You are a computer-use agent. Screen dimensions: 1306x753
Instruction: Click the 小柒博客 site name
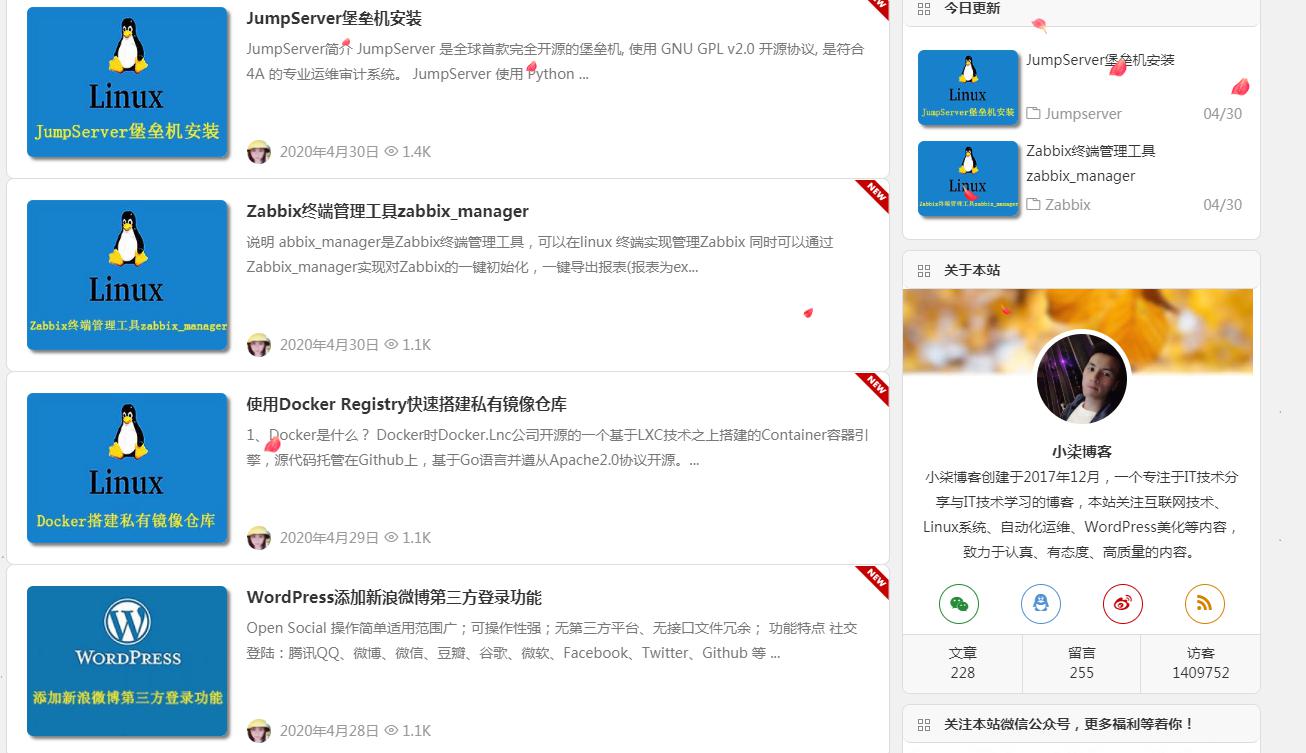coord(1081,452)
